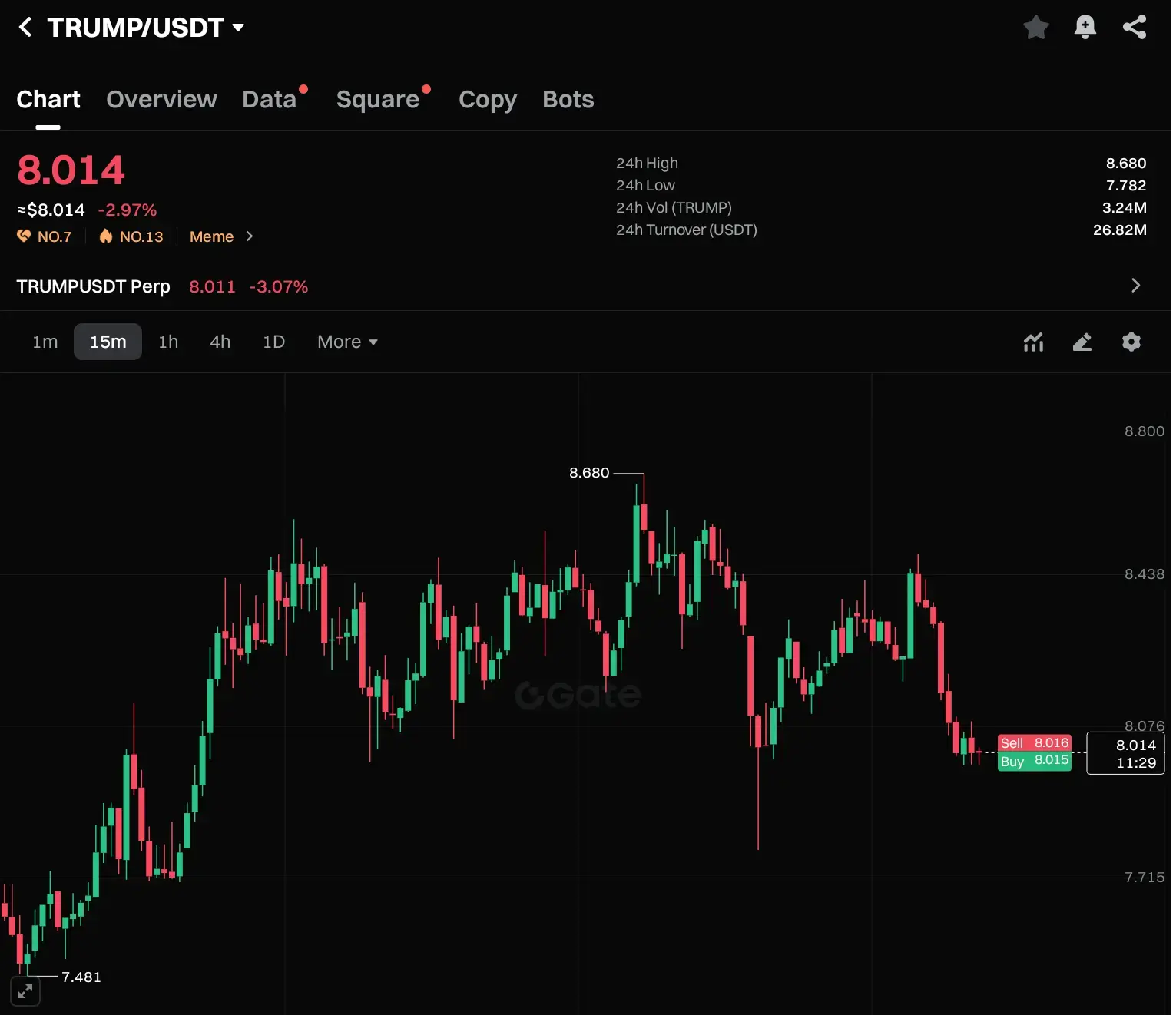Image resolution: width=1176 pixels, height=1015 pixels.
Task: Switch to the Overview tab
Action: tap(161, 99)
